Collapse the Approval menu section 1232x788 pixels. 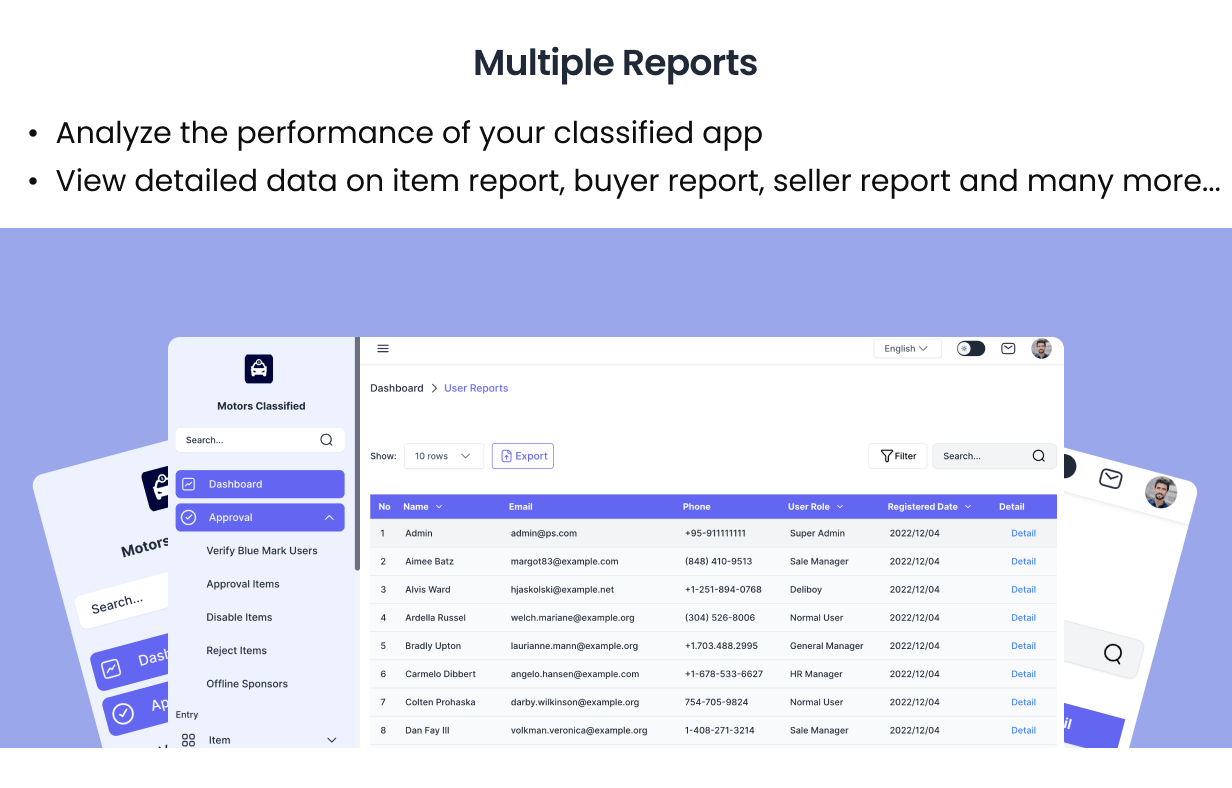[x=329, y=518]
